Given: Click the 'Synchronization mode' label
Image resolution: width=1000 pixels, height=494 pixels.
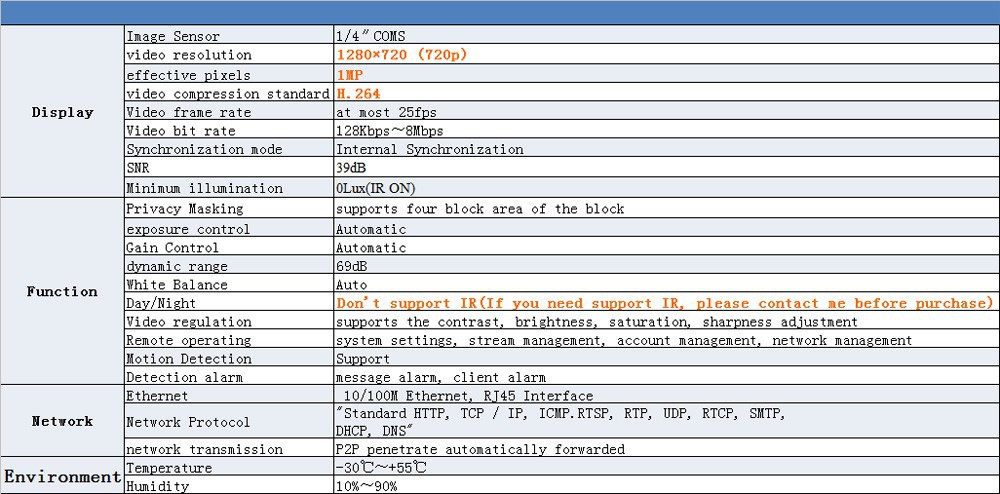Looking at the screenshot, I should 204,149.
